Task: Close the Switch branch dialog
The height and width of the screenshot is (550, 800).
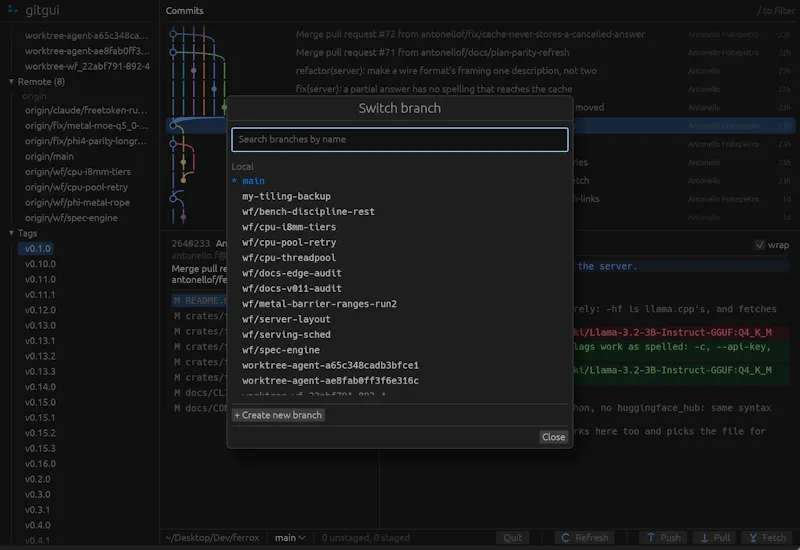Action: click(553, 437)
